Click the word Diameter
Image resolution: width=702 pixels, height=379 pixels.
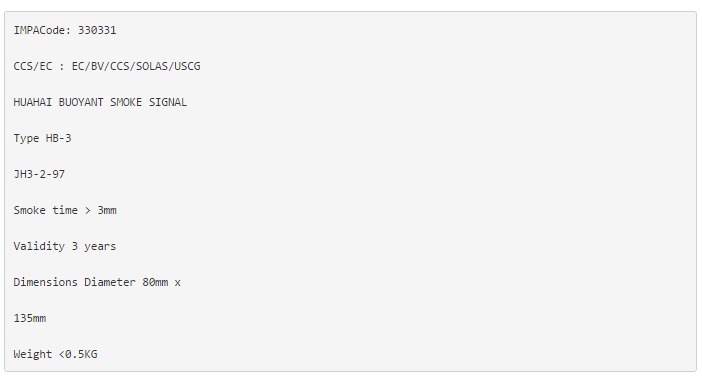pos(110,282)
